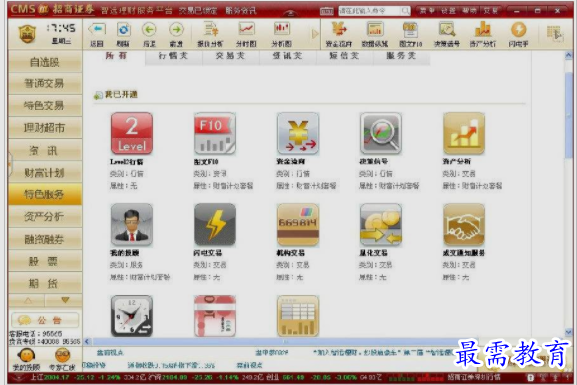Open the 机构交易 card service icon
This screenshot has width=577, height=385.
point(298,225)
